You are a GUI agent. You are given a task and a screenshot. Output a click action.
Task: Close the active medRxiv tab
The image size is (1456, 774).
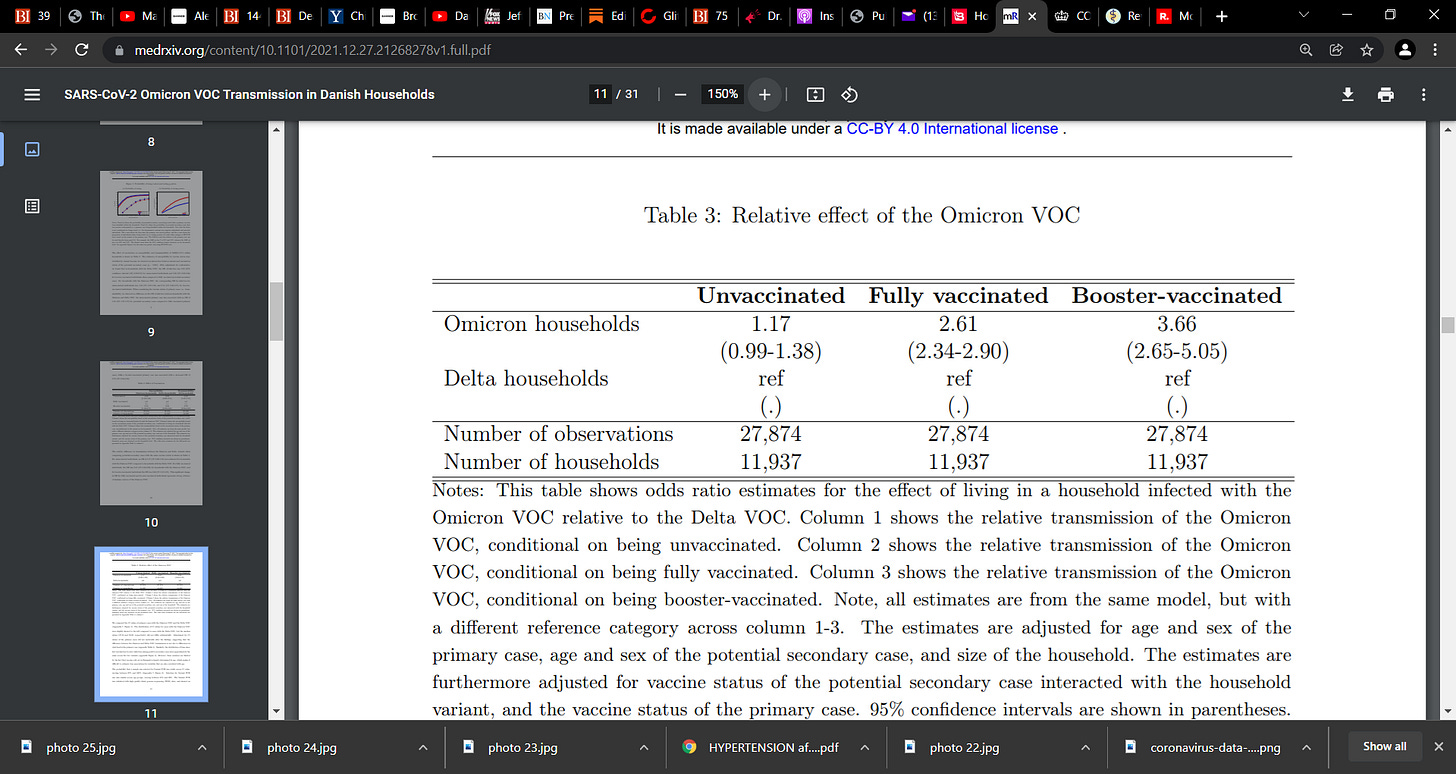1032,16
